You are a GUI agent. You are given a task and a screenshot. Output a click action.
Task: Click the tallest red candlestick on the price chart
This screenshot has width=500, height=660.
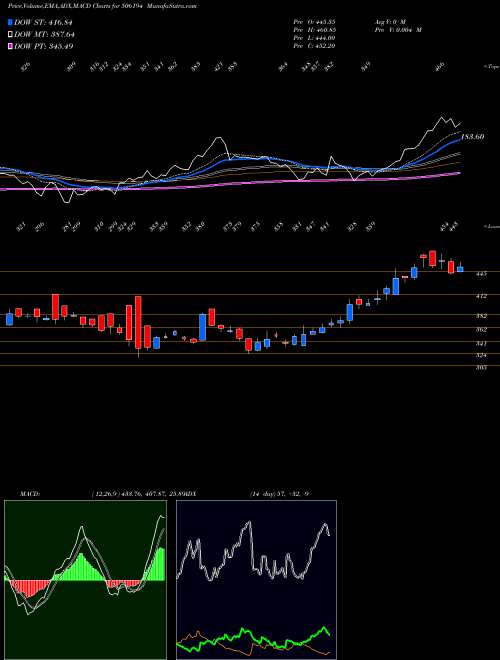point(138,322)
